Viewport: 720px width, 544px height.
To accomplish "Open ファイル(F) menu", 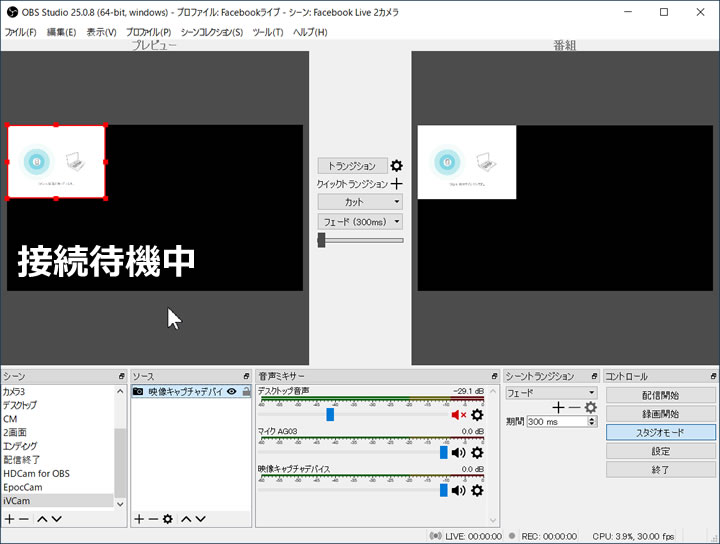I will pyautogui.click(x=20, y=32).
